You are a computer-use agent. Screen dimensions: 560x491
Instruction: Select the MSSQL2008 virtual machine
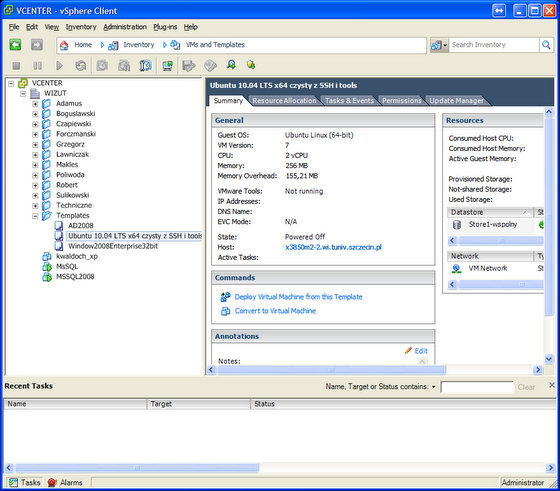point(75,277)
